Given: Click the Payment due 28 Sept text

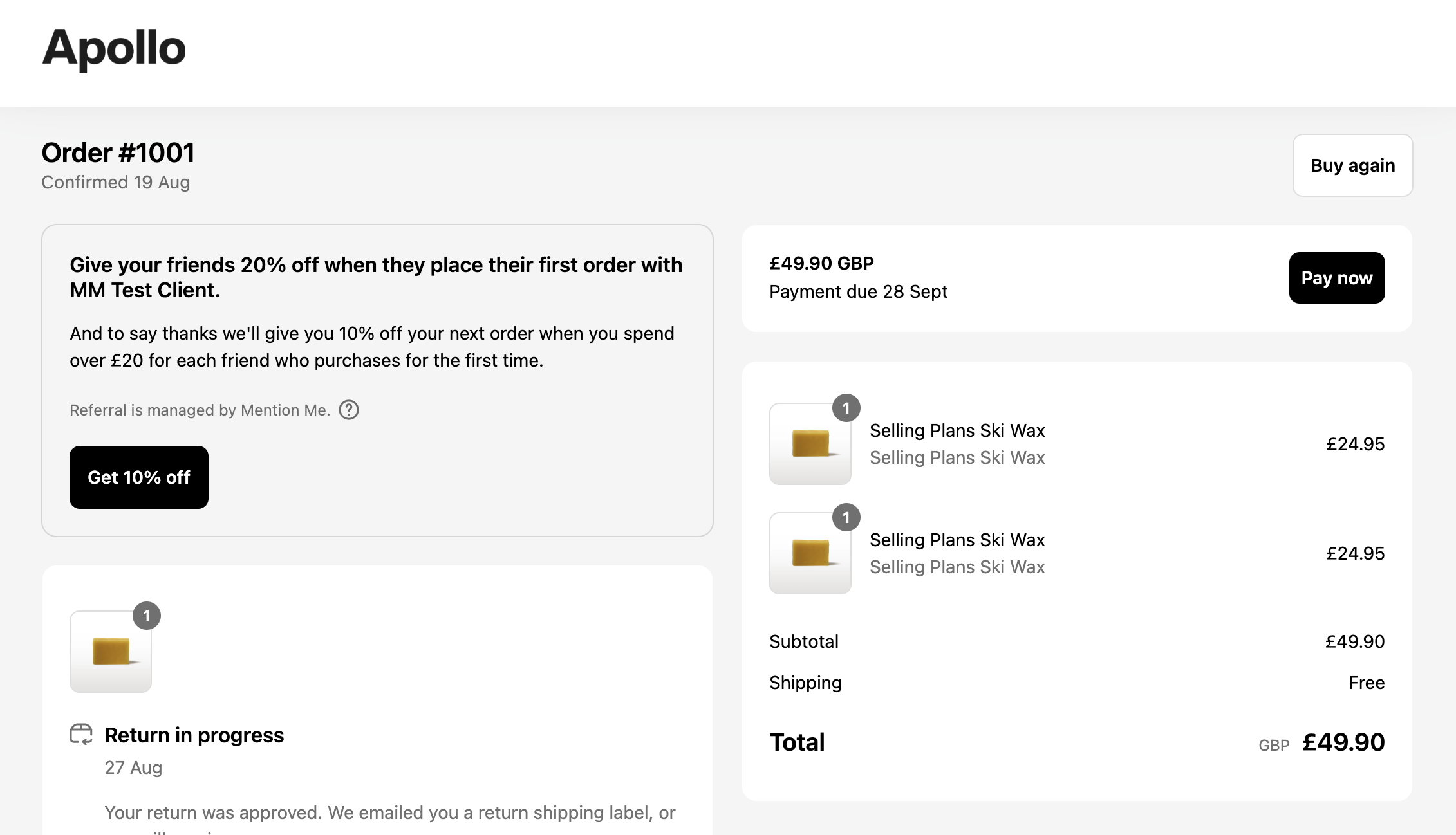Looking at the screenshot, I should point(858,291).
